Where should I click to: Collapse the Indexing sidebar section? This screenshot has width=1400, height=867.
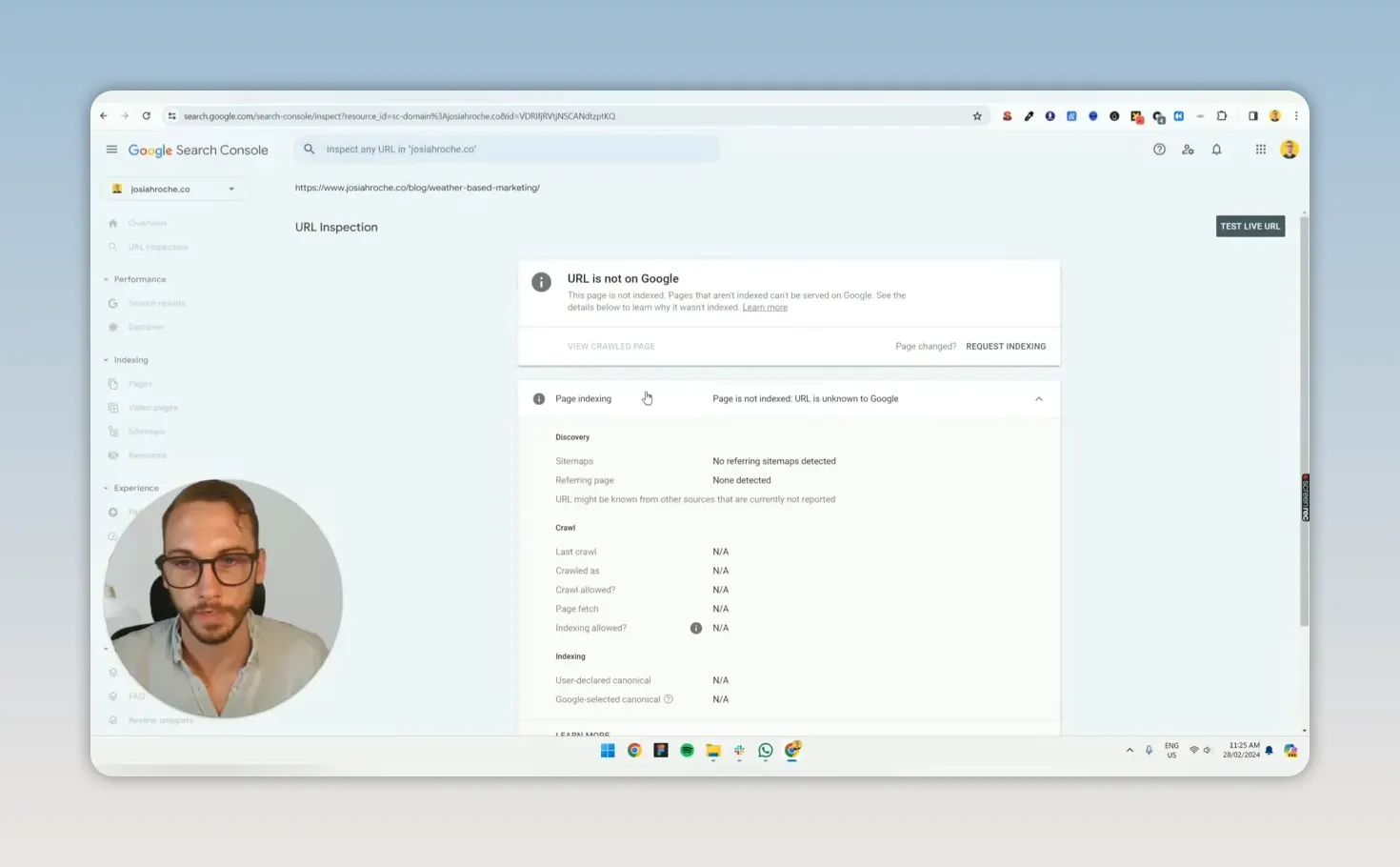coord(106,360)
